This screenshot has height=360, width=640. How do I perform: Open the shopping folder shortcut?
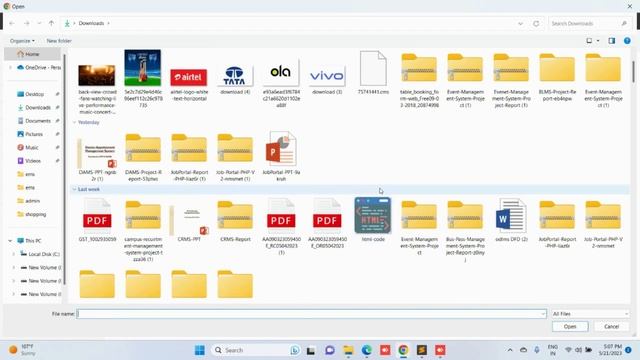point(35,214)
